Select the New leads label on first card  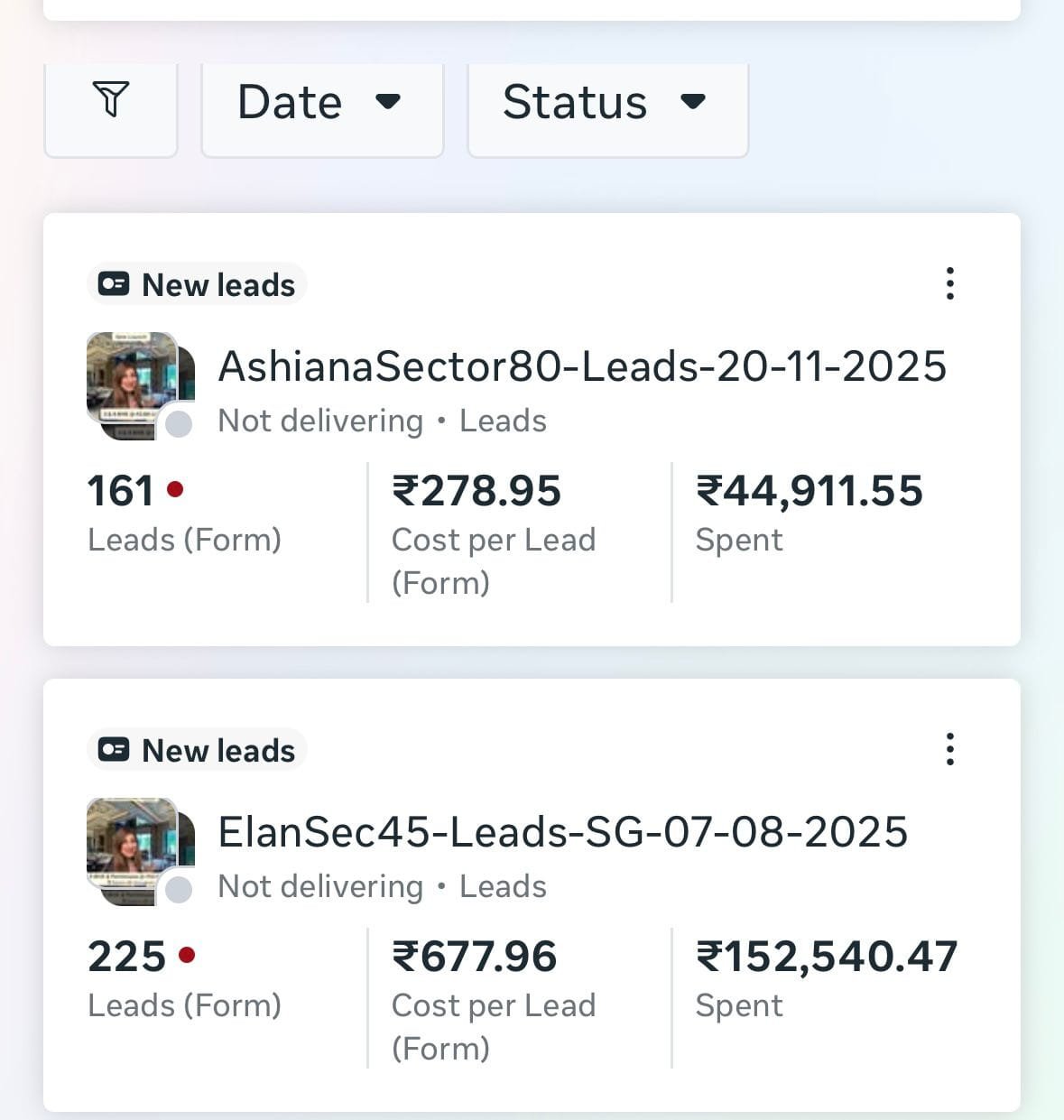click(217, 283)
